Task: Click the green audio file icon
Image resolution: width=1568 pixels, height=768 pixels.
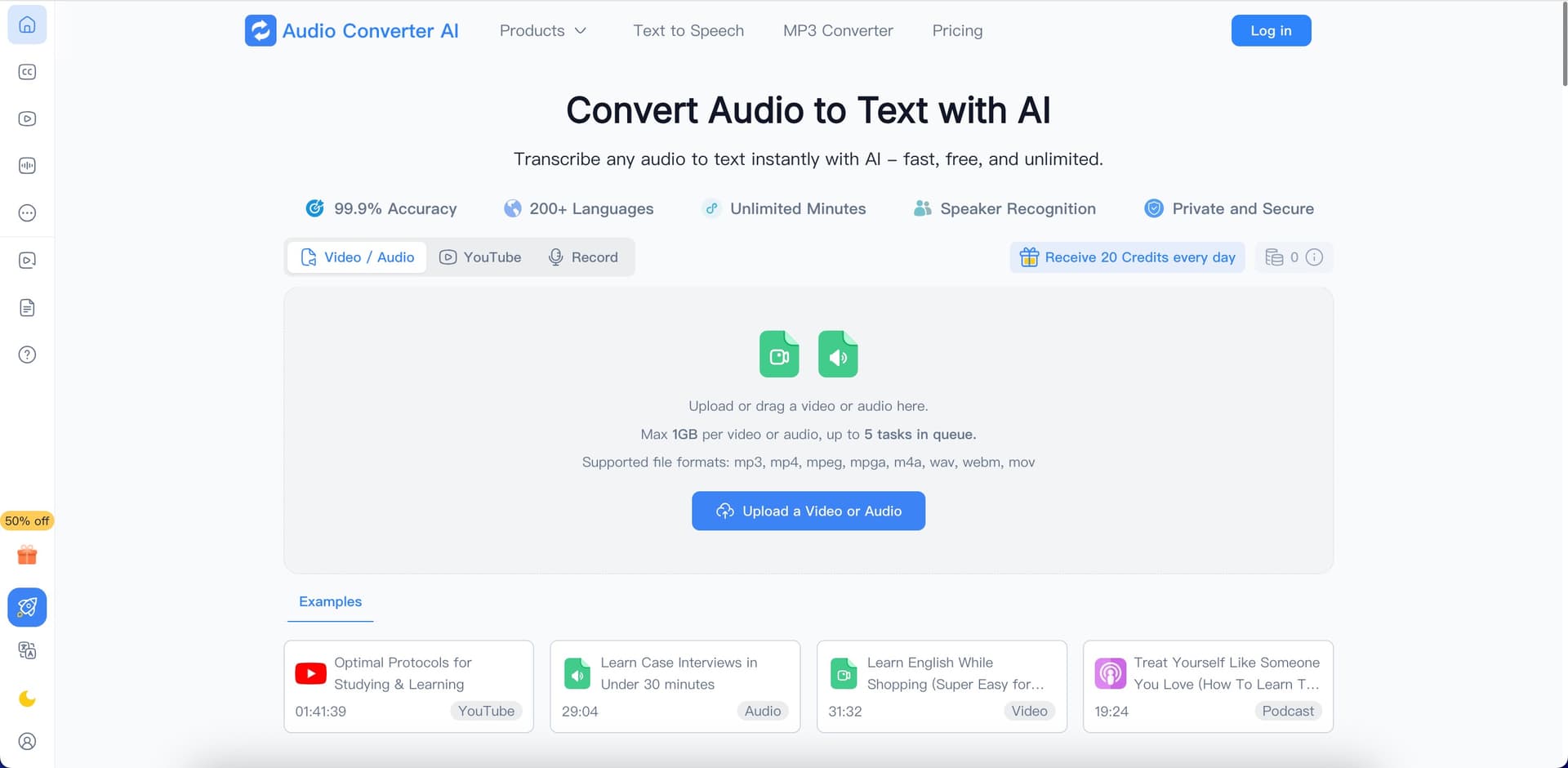Action: (838, 354)
